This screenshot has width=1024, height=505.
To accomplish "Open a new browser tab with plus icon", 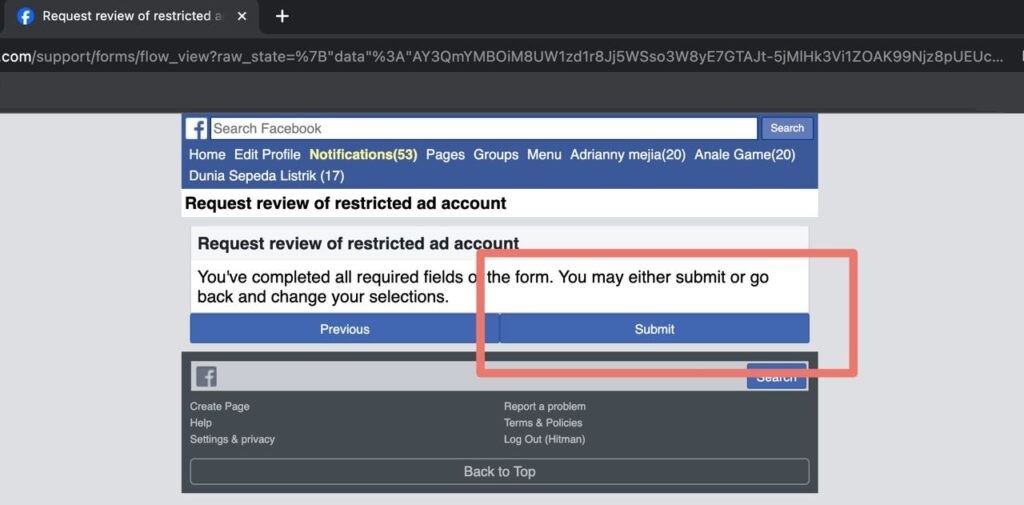I will 281,16.
